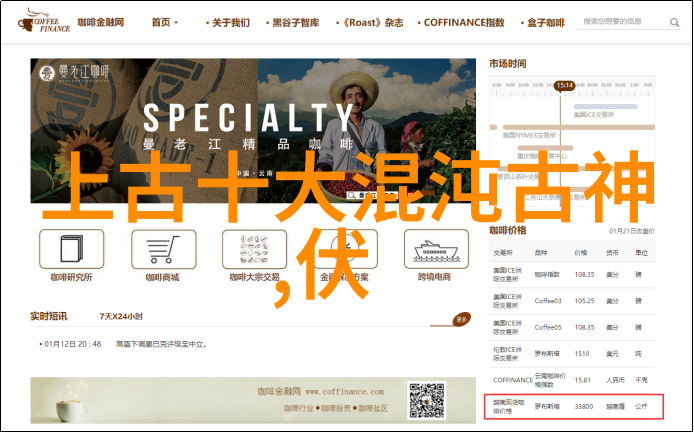The width and height of the screenshot is (694, 433).
Task: Open the news item 高盛下调星巴克评级至中立
Action: (162, 344)
